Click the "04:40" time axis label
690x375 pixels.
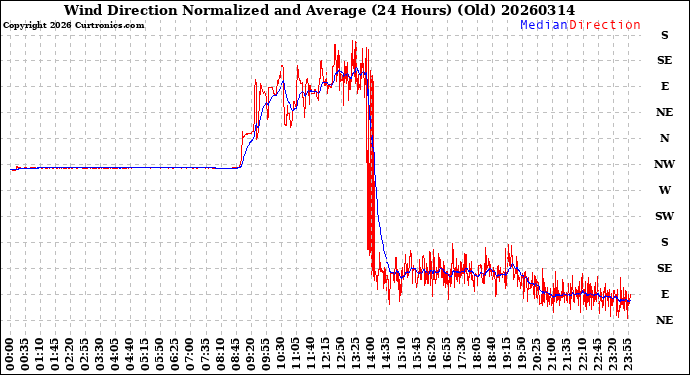[130, 355]
